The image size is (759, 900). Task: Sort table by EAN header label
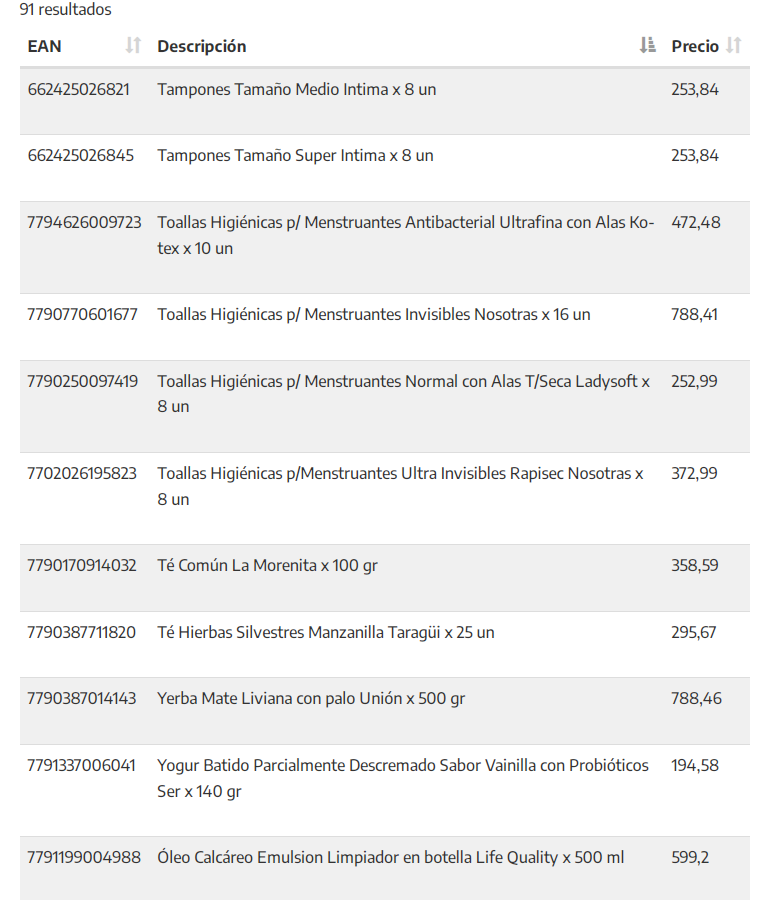click(44, 46)
